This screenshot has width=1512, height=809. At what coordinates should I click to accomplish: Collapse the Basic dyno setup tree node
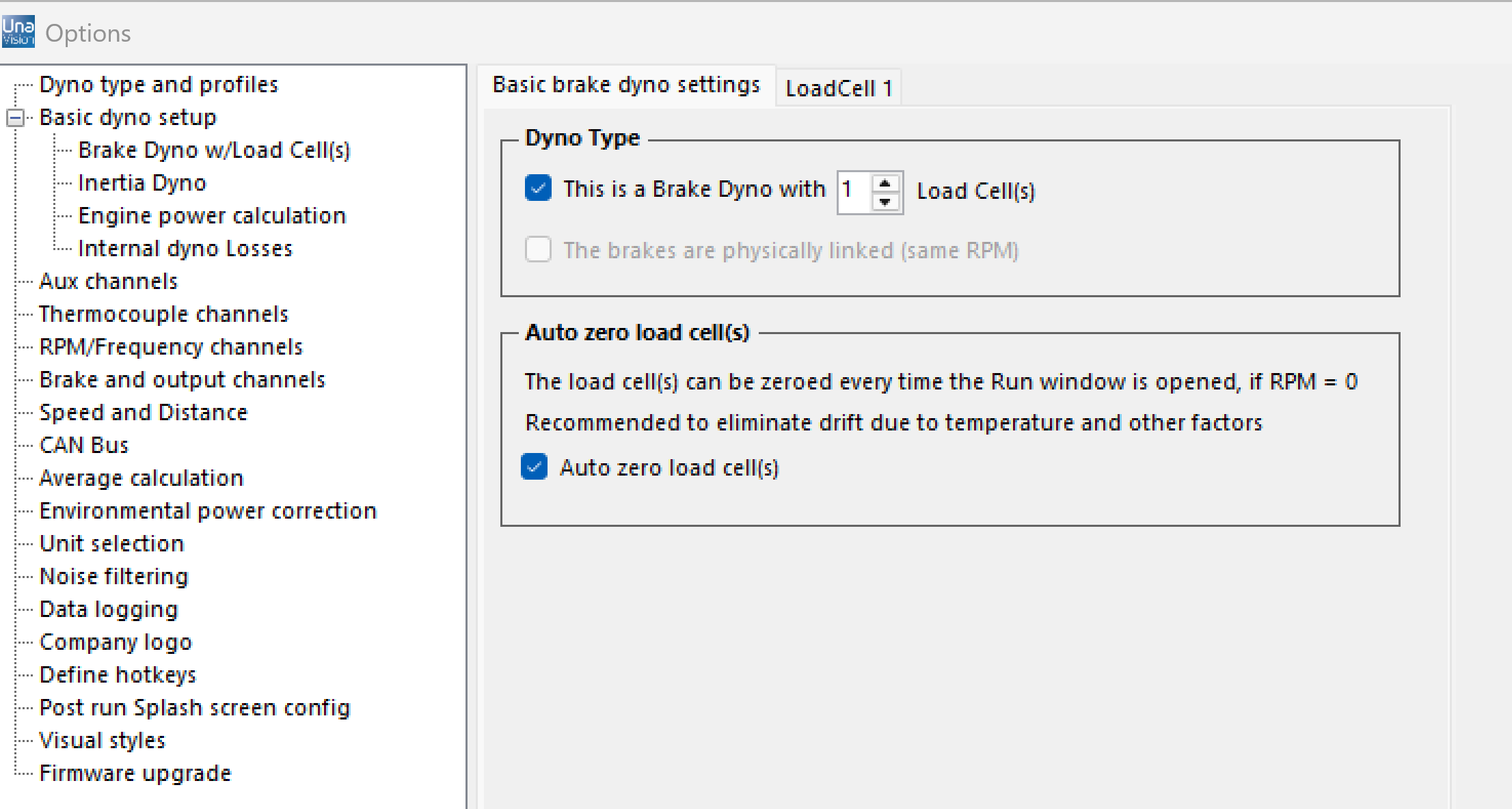coord(15,118)
